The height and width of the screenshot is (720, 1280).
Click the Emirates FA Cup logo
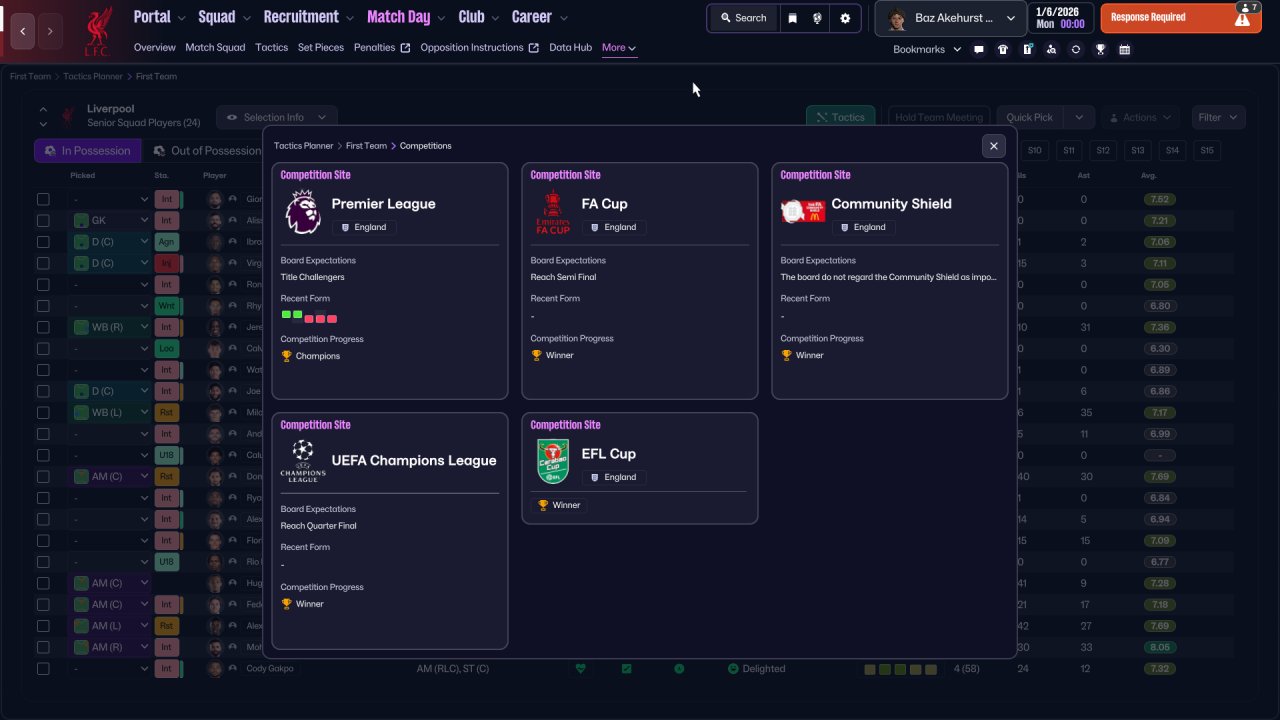(x=552, y=213)
